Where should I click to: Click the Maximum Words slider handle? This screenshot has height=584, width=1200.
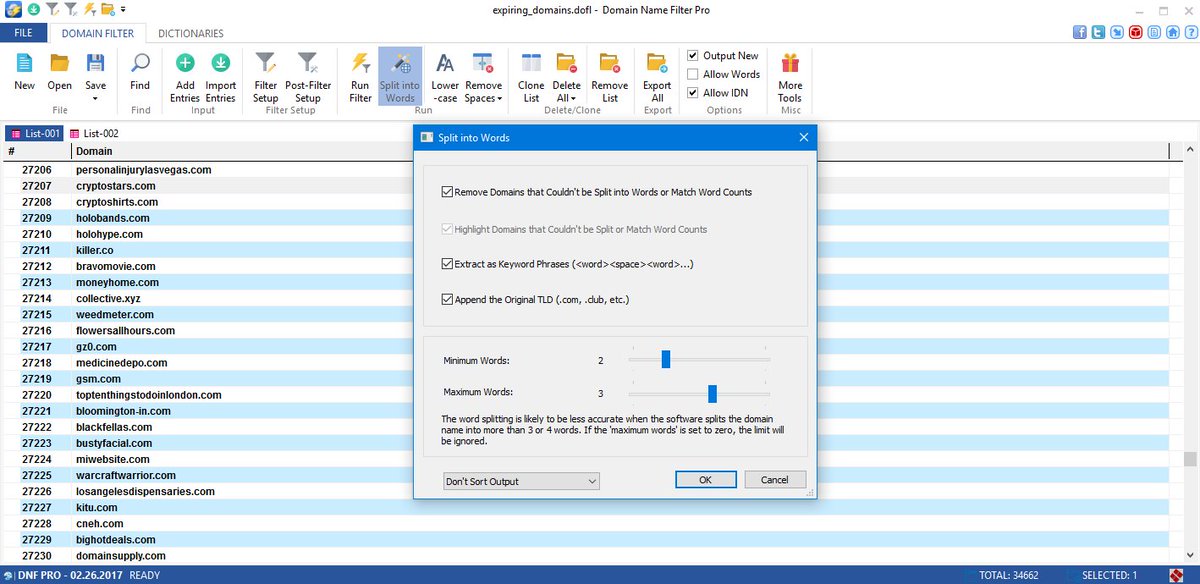[712, 393]
